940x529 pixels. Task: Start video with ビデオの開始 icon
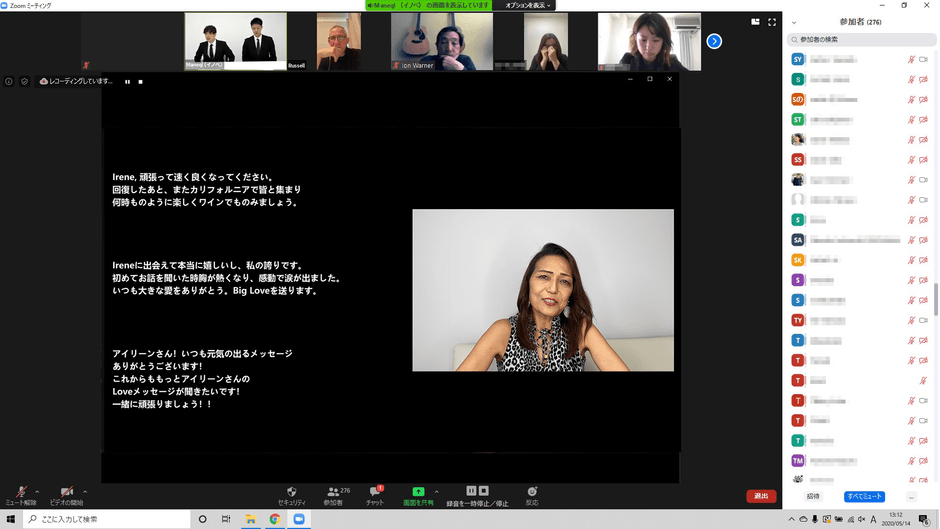tap(66, 493)
